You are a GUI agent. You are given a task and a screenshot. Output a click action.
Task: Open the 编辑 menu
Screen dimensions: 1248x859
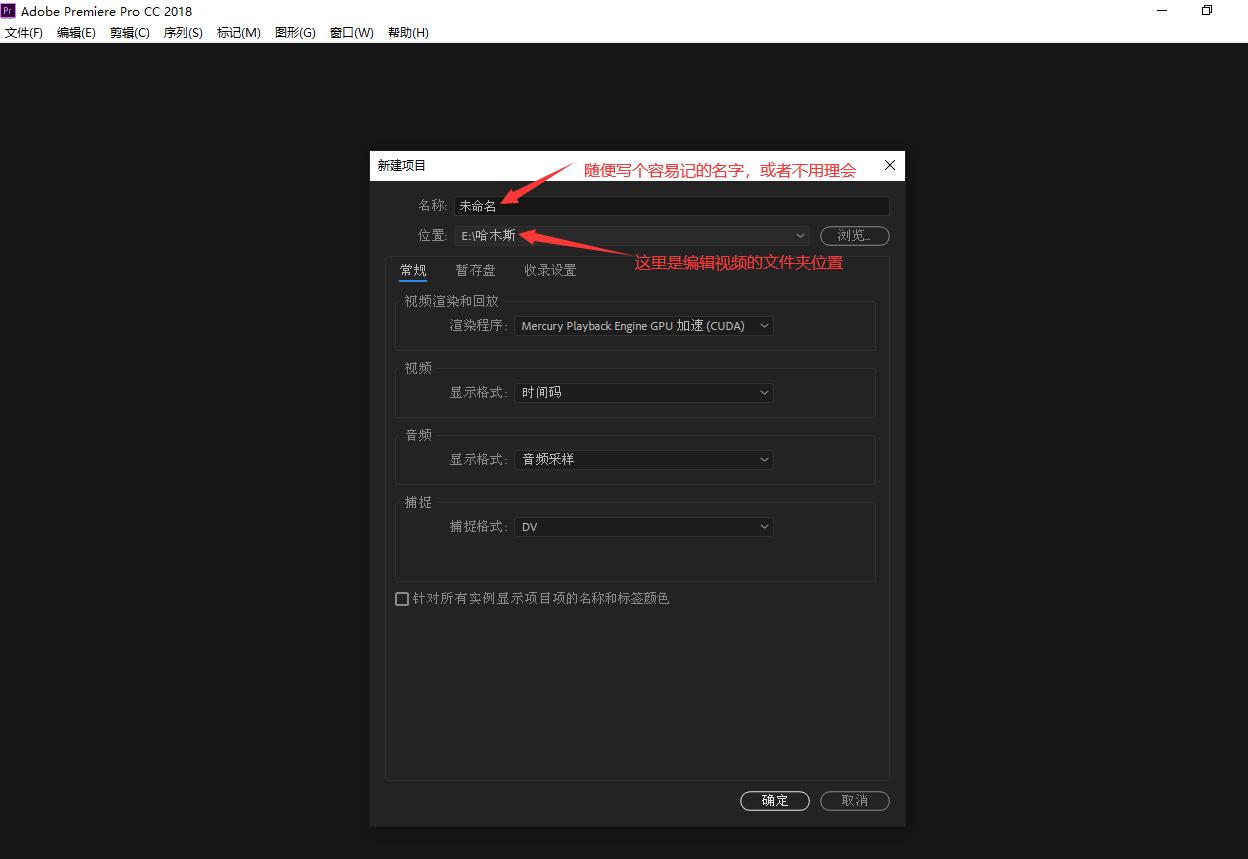(76, 32)
